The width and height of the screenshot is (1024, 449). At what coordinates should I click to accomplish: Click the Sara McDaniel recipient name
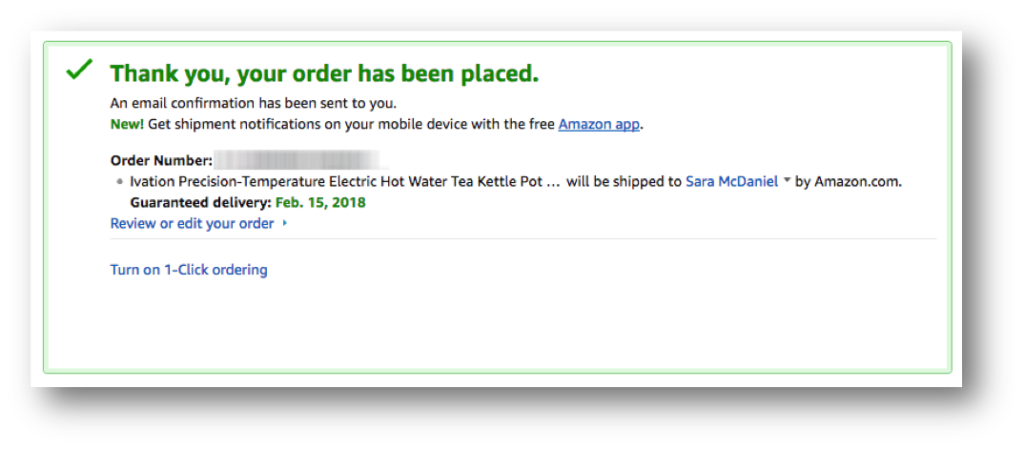(x=731, y=181)
